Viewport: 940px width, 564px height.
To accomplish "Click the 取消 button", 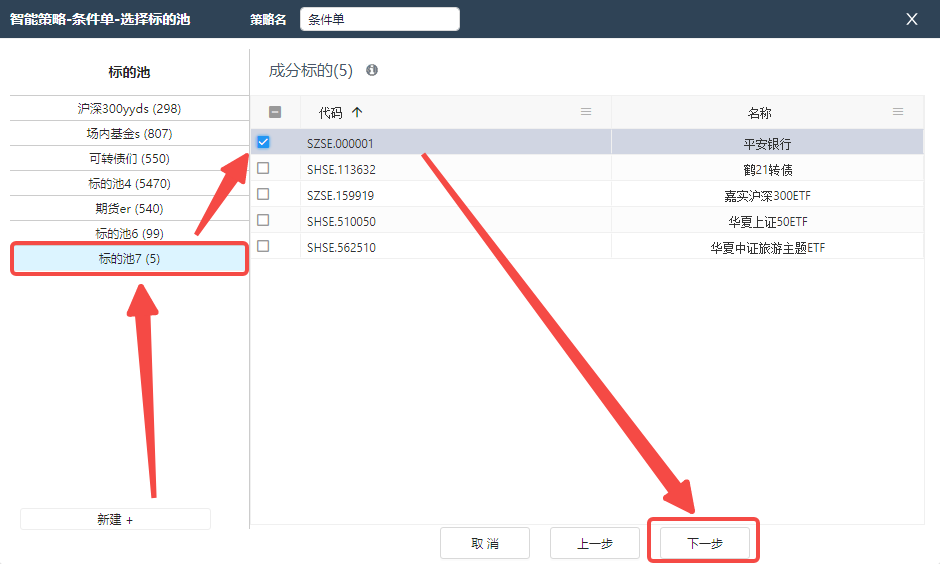I will pos(485,543).
